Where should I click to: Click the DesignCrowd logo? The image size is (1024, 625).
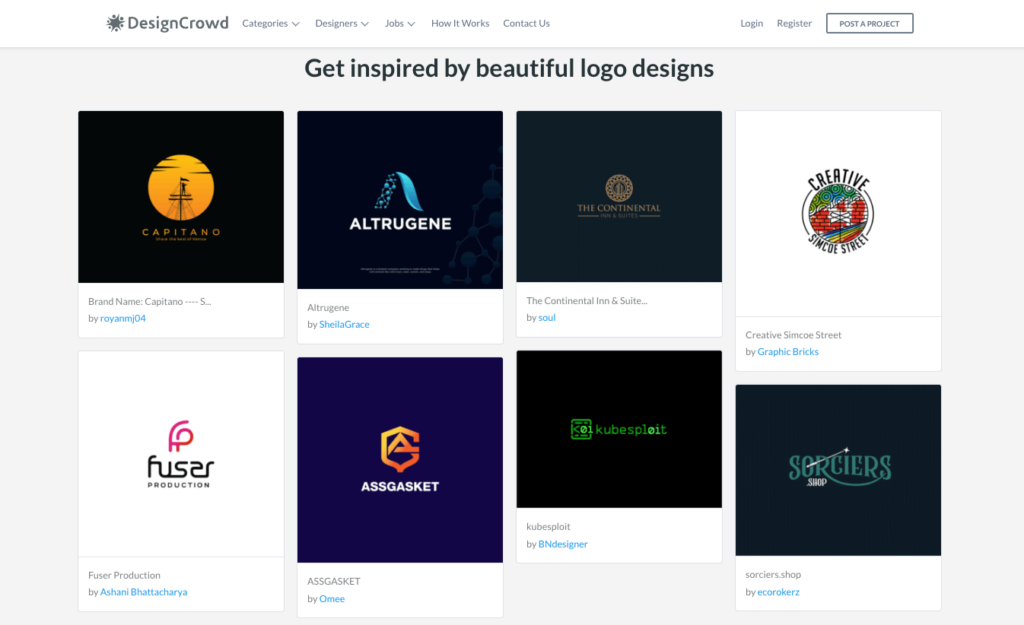[x=168, y=23]
